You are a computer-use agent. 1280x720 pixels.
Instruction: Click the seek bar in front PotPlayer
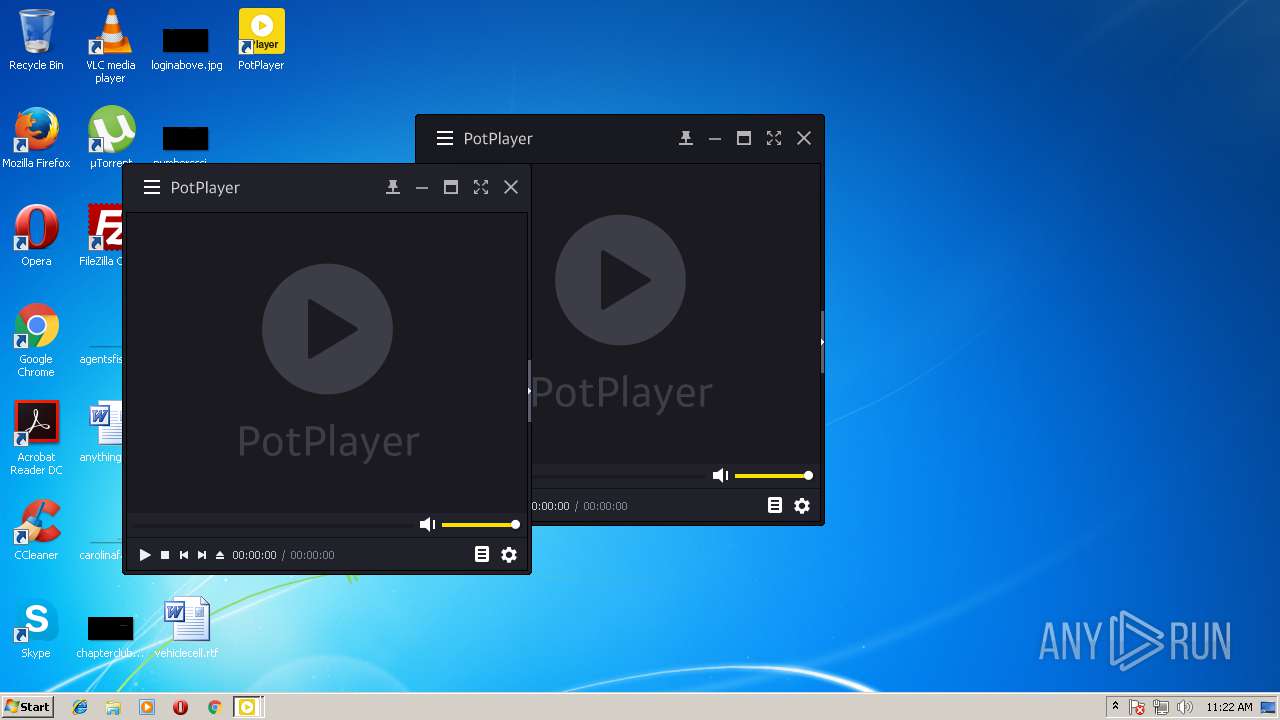point(272,524)
